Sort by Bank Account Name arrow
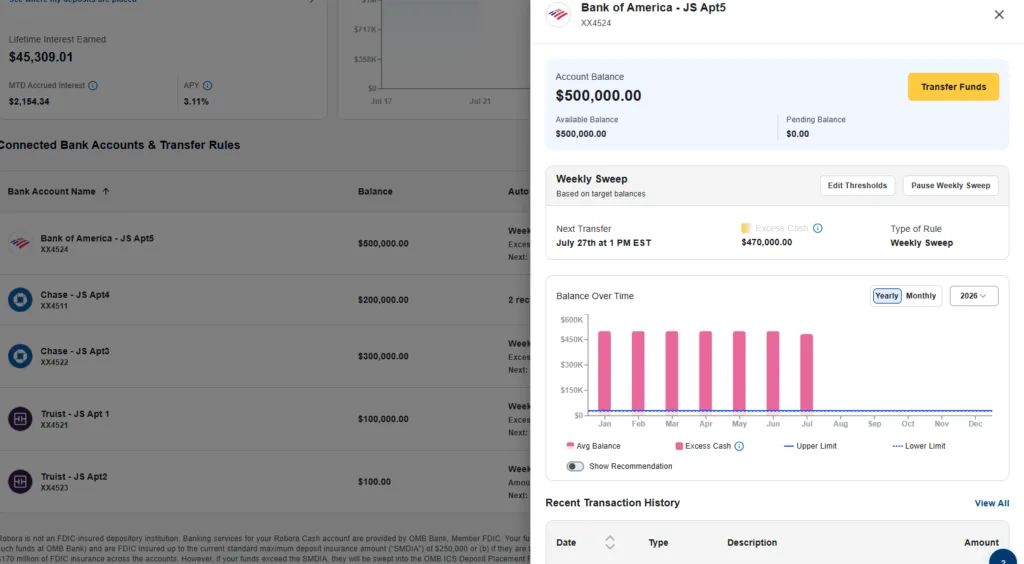This screenshot has height=564, width=1024. pos(106,191)
